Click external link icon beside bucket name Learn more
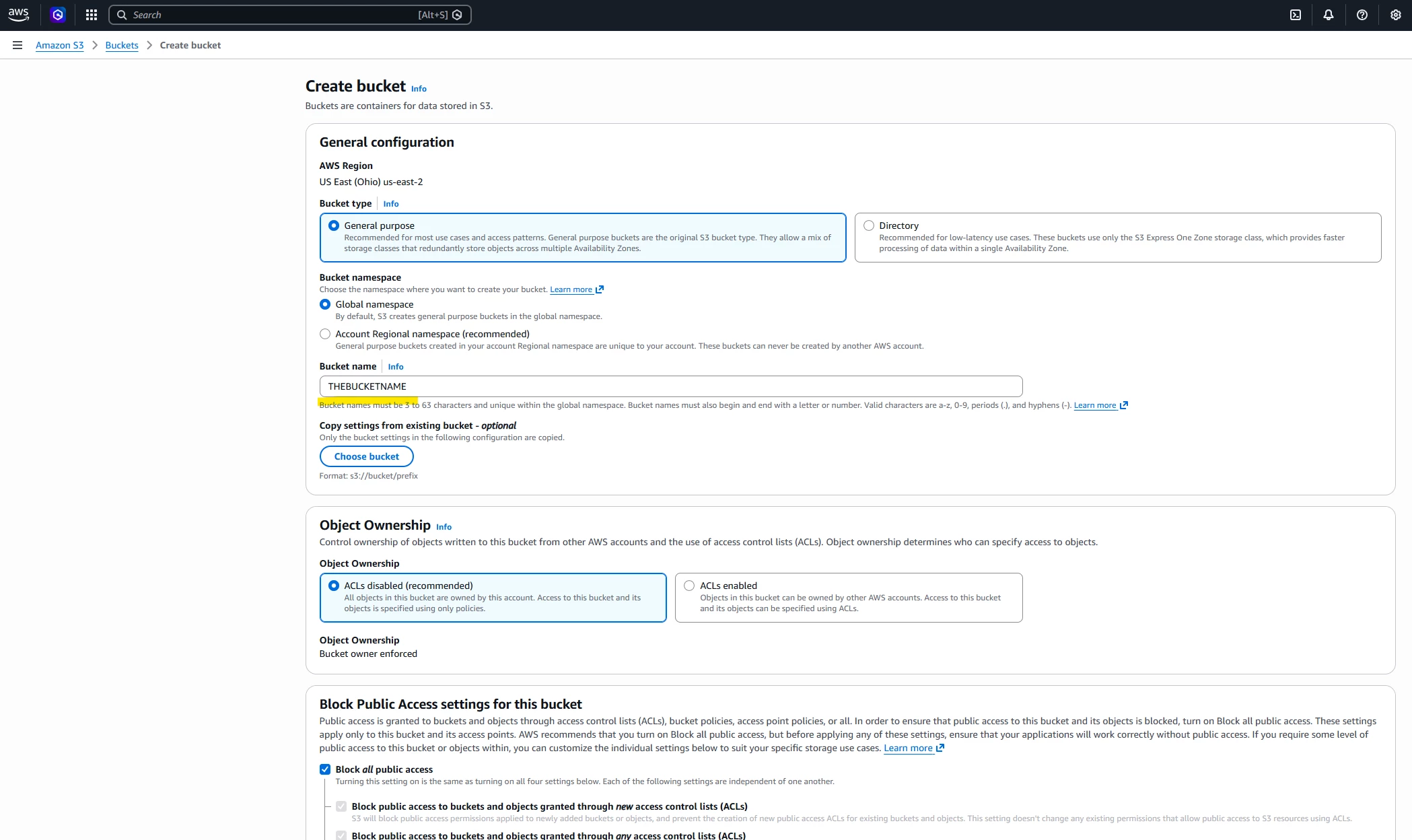This screenshot has height=840, width=1412. (x=1123, y=405)
